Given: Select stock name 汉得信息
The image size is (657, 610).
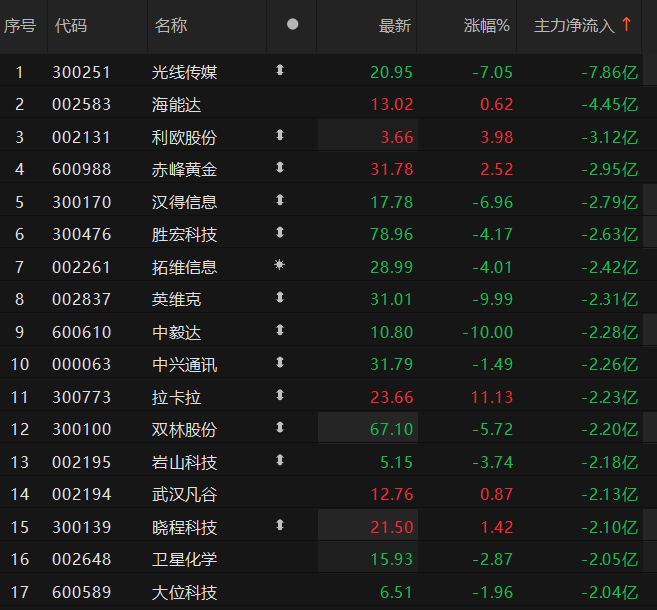Looking at the screenshot, I should (x=184, y=202).
